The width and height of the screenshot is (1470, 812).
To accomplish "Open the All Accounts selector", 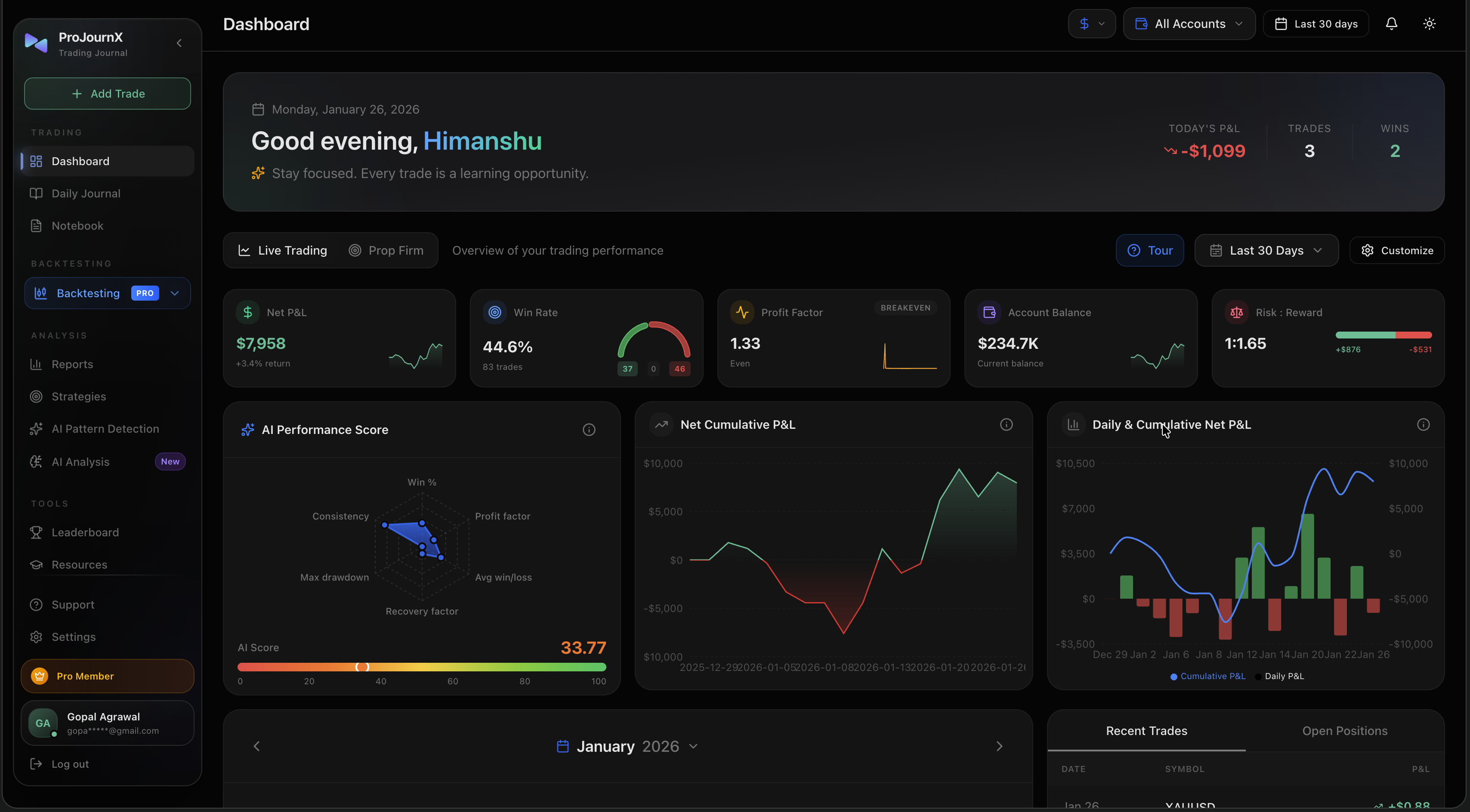I will click(x=1189, y=23).
